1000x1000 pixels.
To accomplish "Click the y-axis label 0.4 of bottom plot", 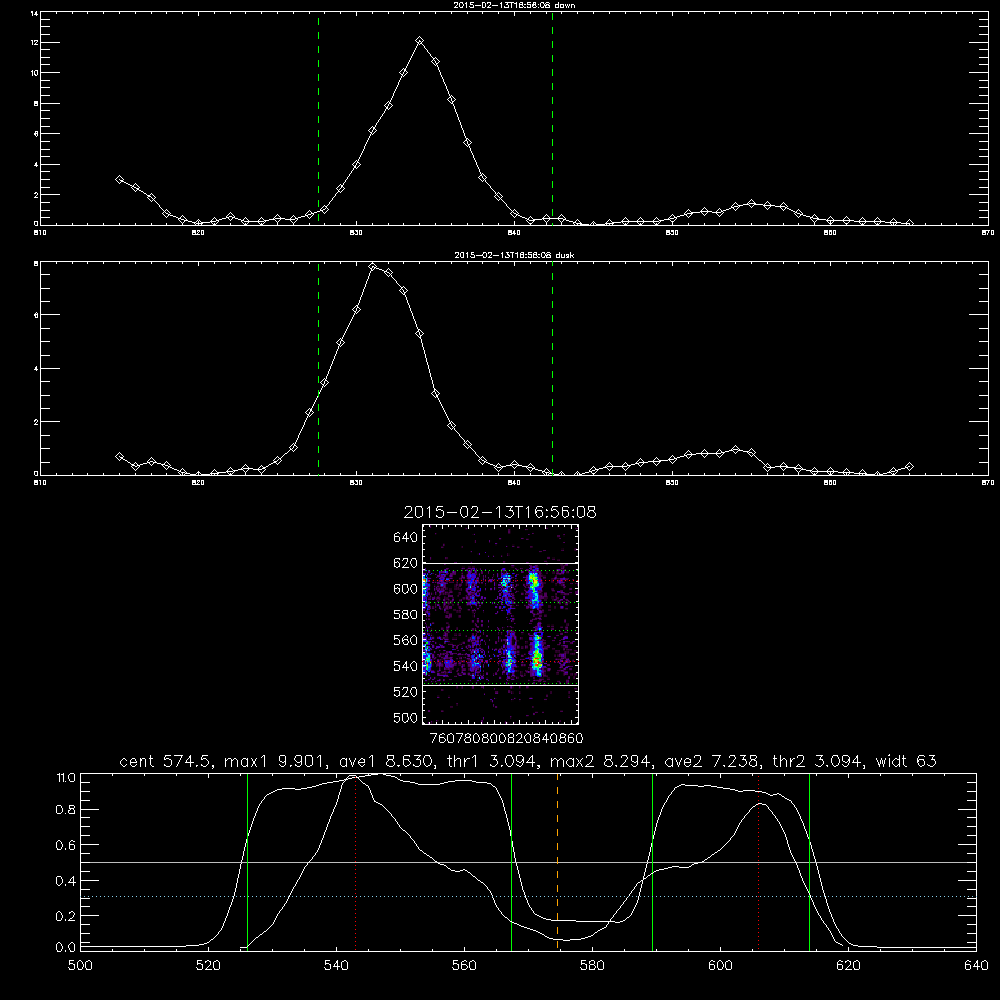I will point(66,881).
